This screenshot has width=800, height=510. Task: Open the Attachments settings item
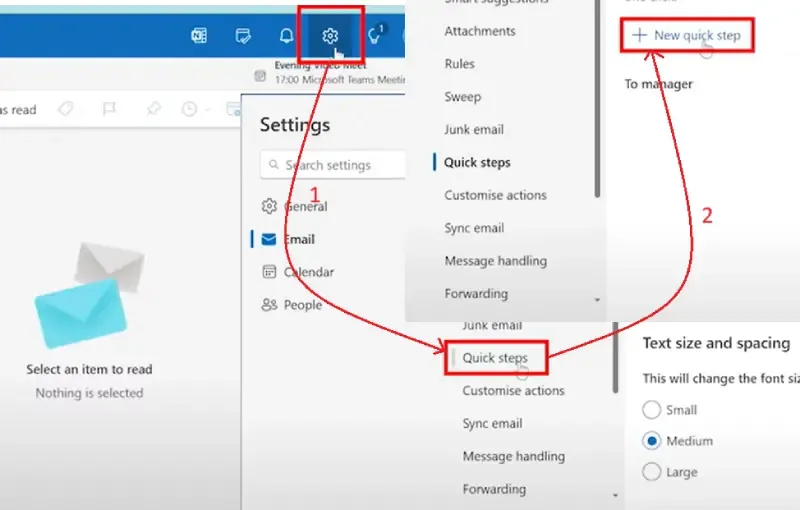(x=480, y=31)
